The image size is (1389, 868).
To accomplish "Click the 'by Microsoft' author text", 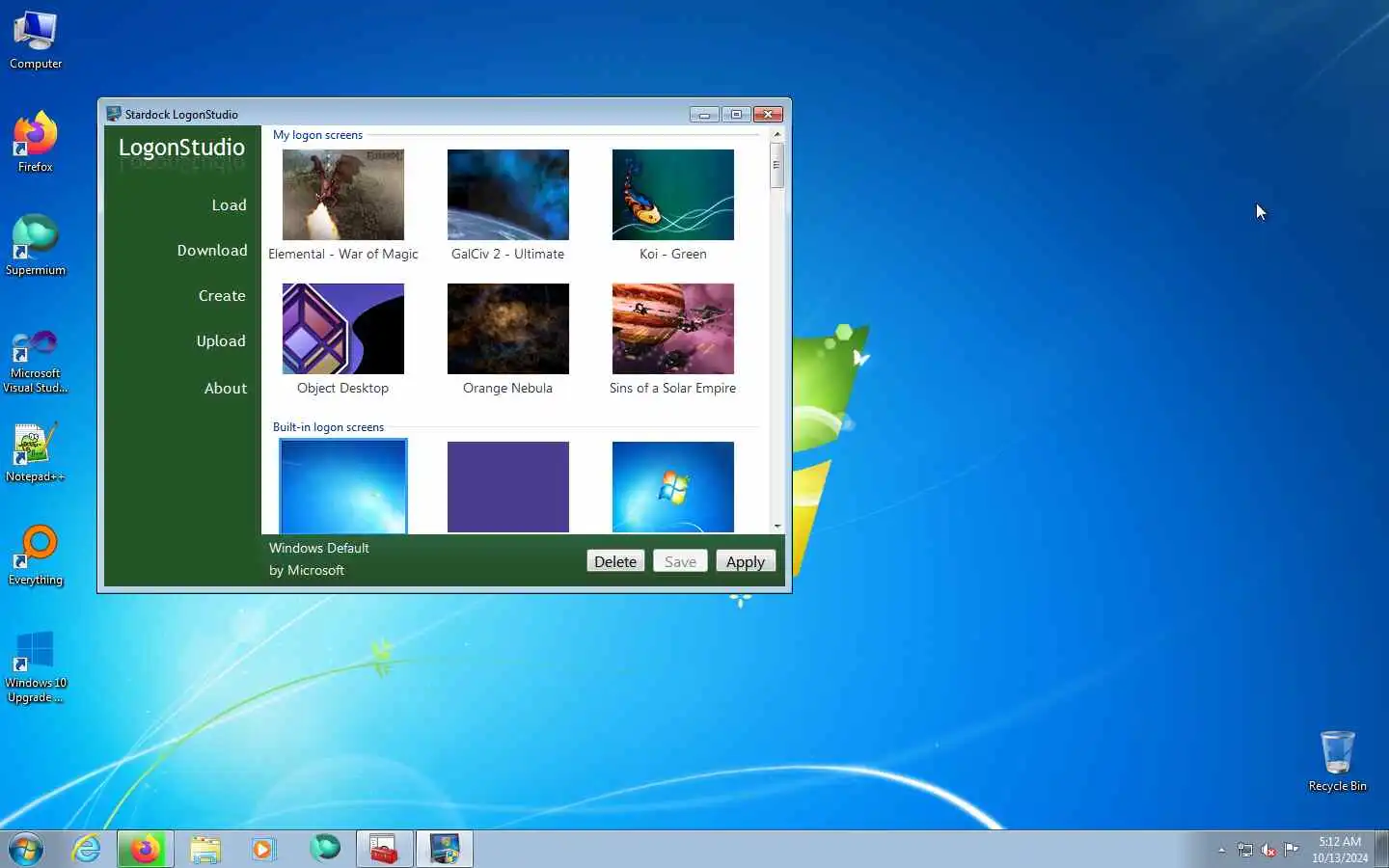I will pyautogui.click(x=307, y=570).
